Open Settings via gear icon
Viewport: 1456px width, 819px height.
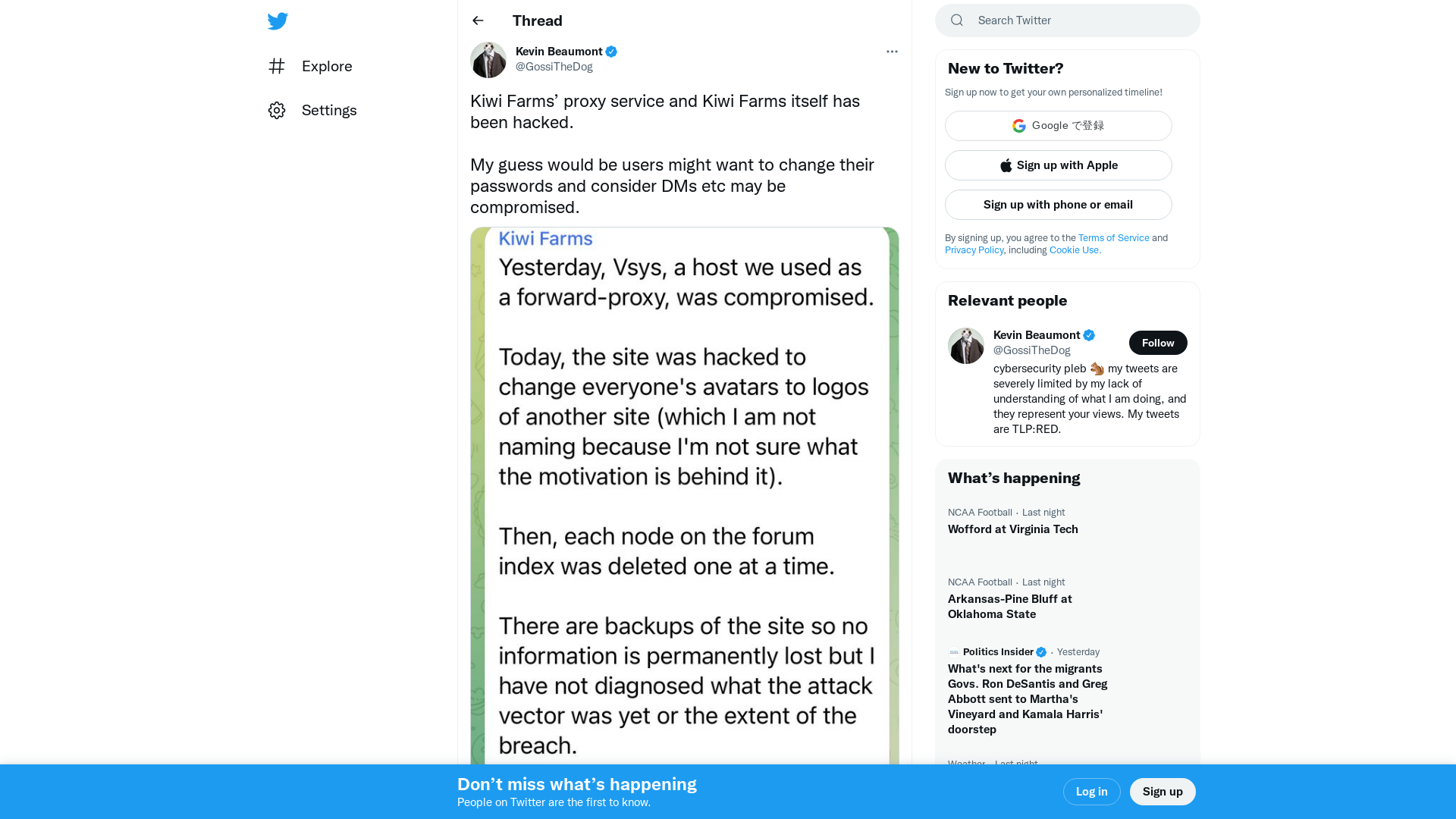277,110
